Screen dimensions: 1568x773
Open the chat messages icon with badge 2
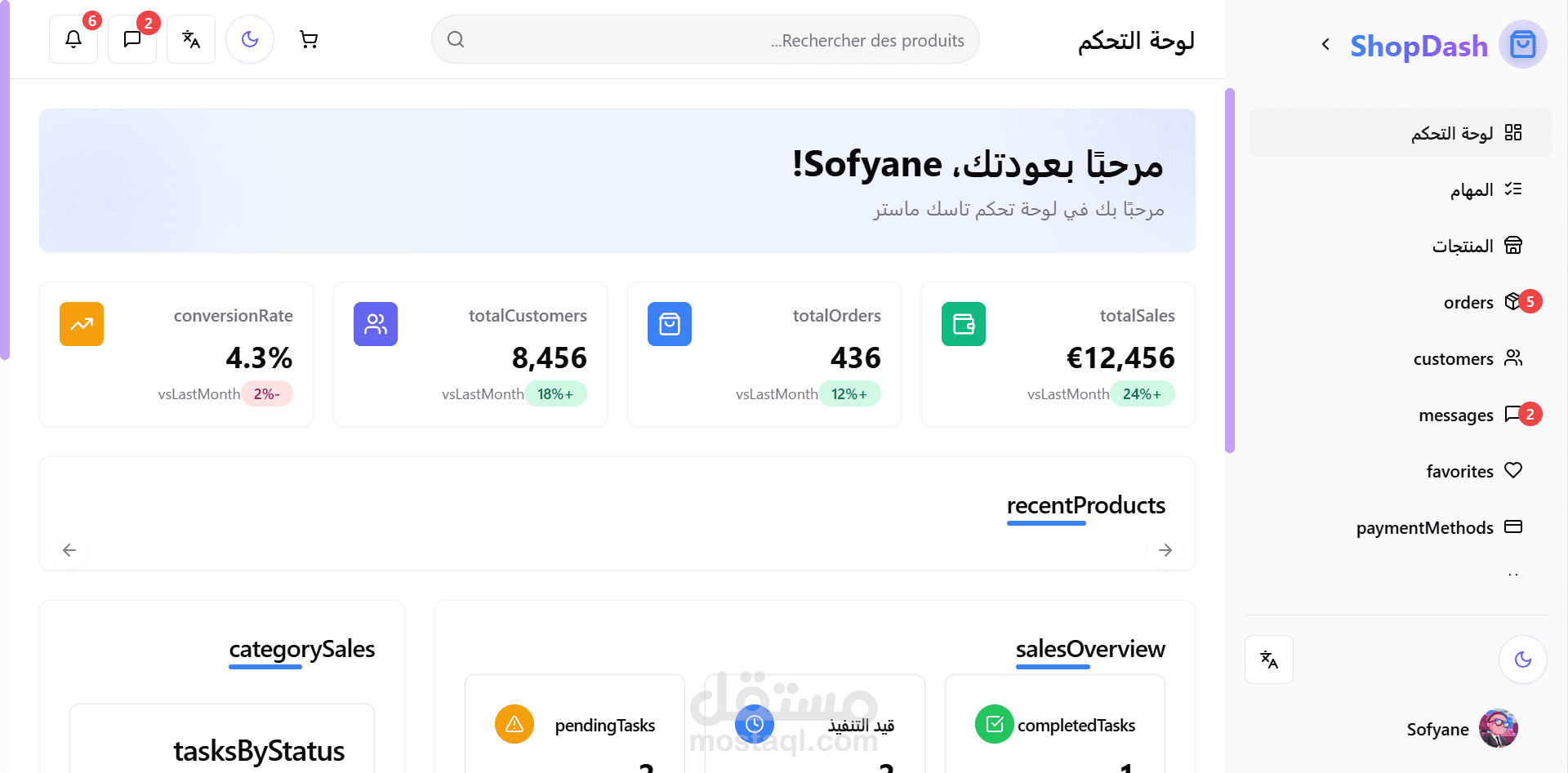click(x=131, y=38)
